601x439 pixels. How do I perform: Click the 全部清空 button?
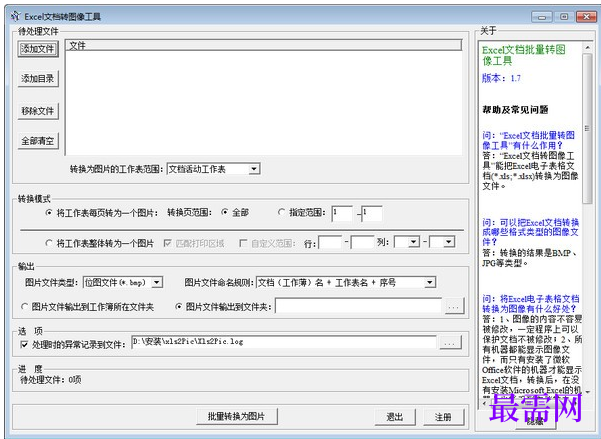click(38, 141)
